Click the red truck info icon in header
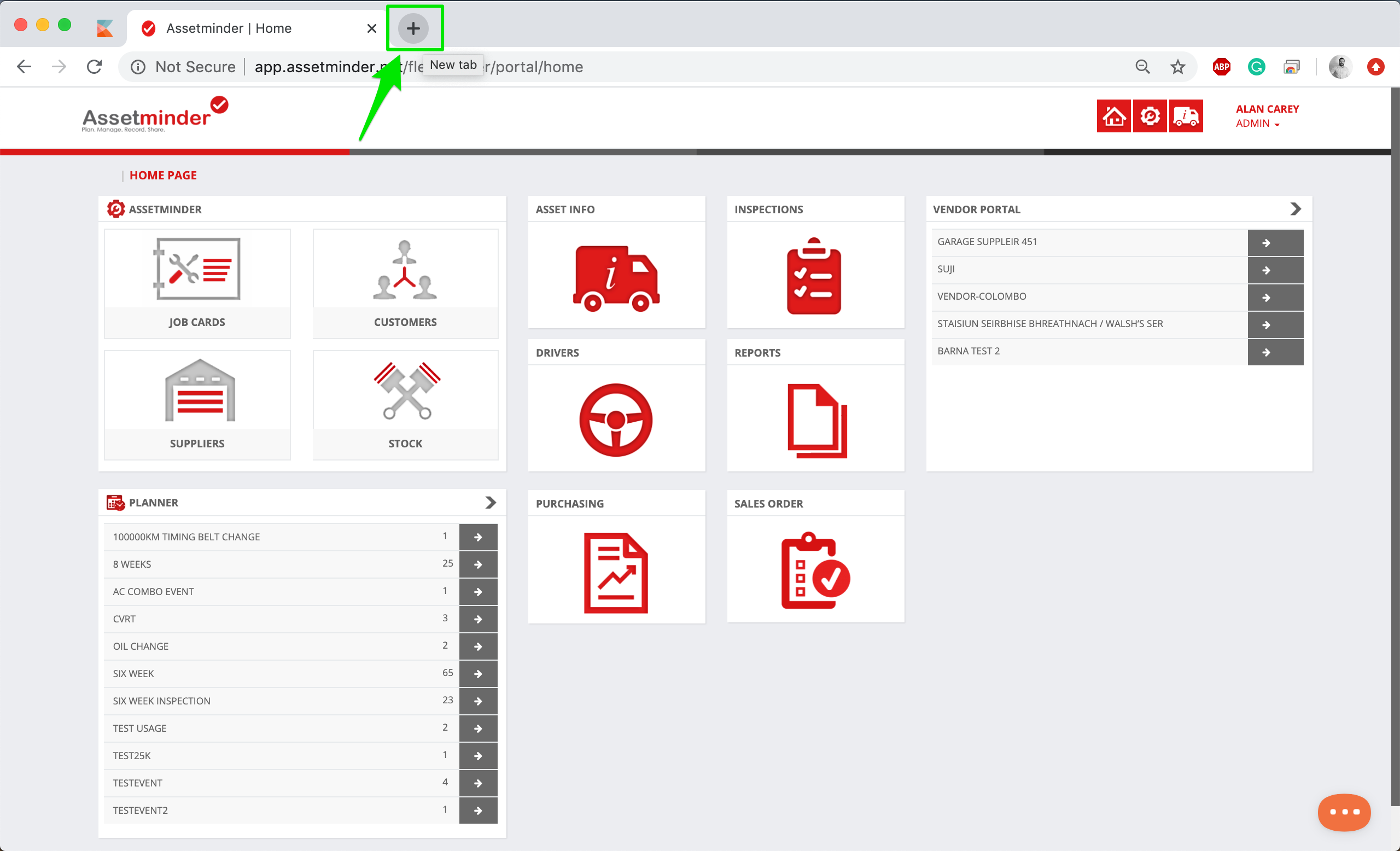Screen dimensions: 1400x851 (1186, 116)
